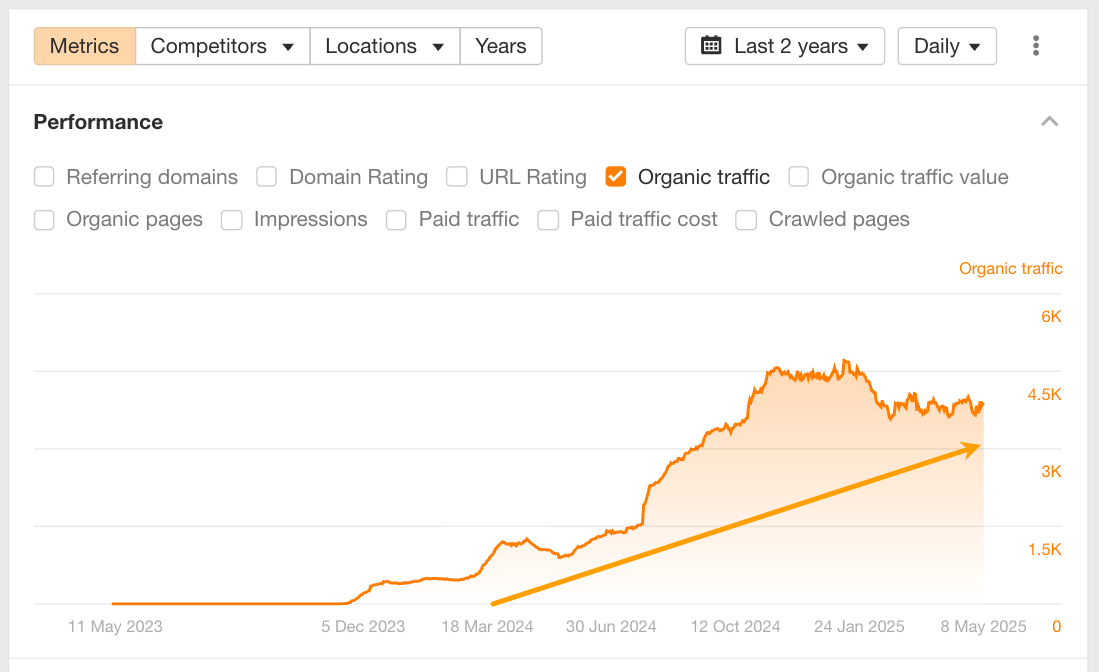Open the three-dot more options menu
1099x672 pixels.
(1036, 46)
